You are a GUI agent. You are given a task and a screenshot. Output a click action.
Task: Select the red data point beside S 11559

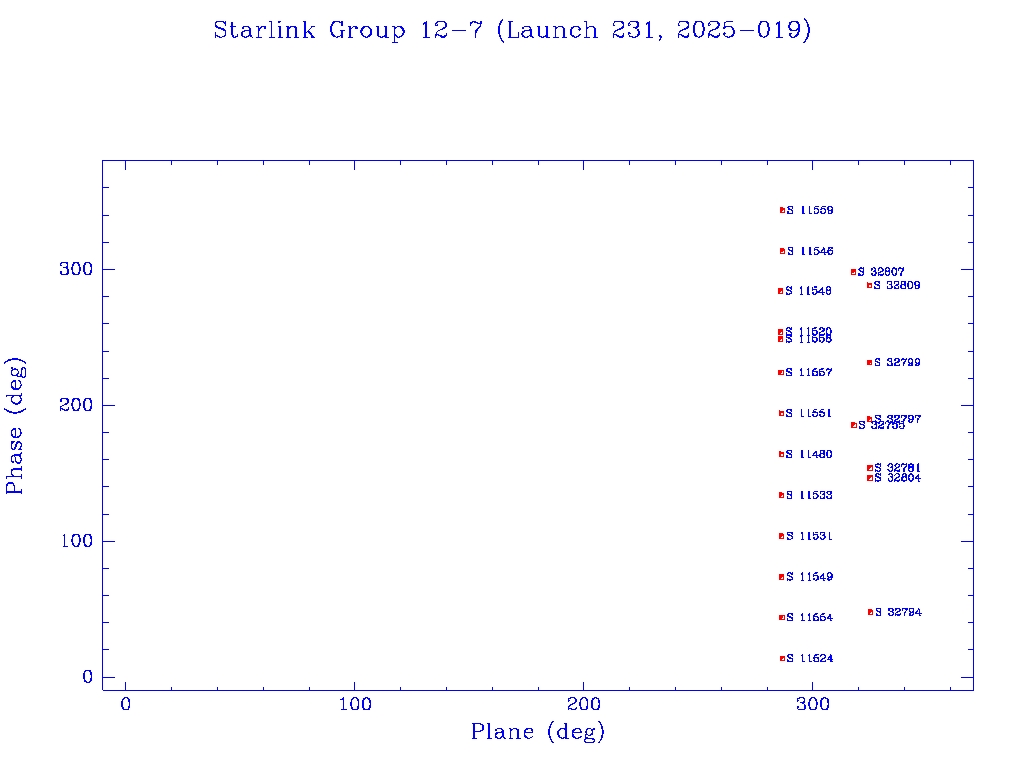pyautogui.click(x=782, y=210)
